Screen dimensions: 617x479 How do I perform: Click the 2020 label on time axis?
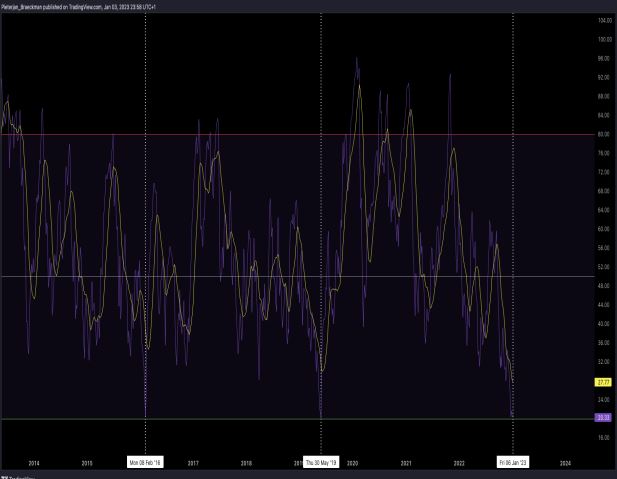pos(352,463)
